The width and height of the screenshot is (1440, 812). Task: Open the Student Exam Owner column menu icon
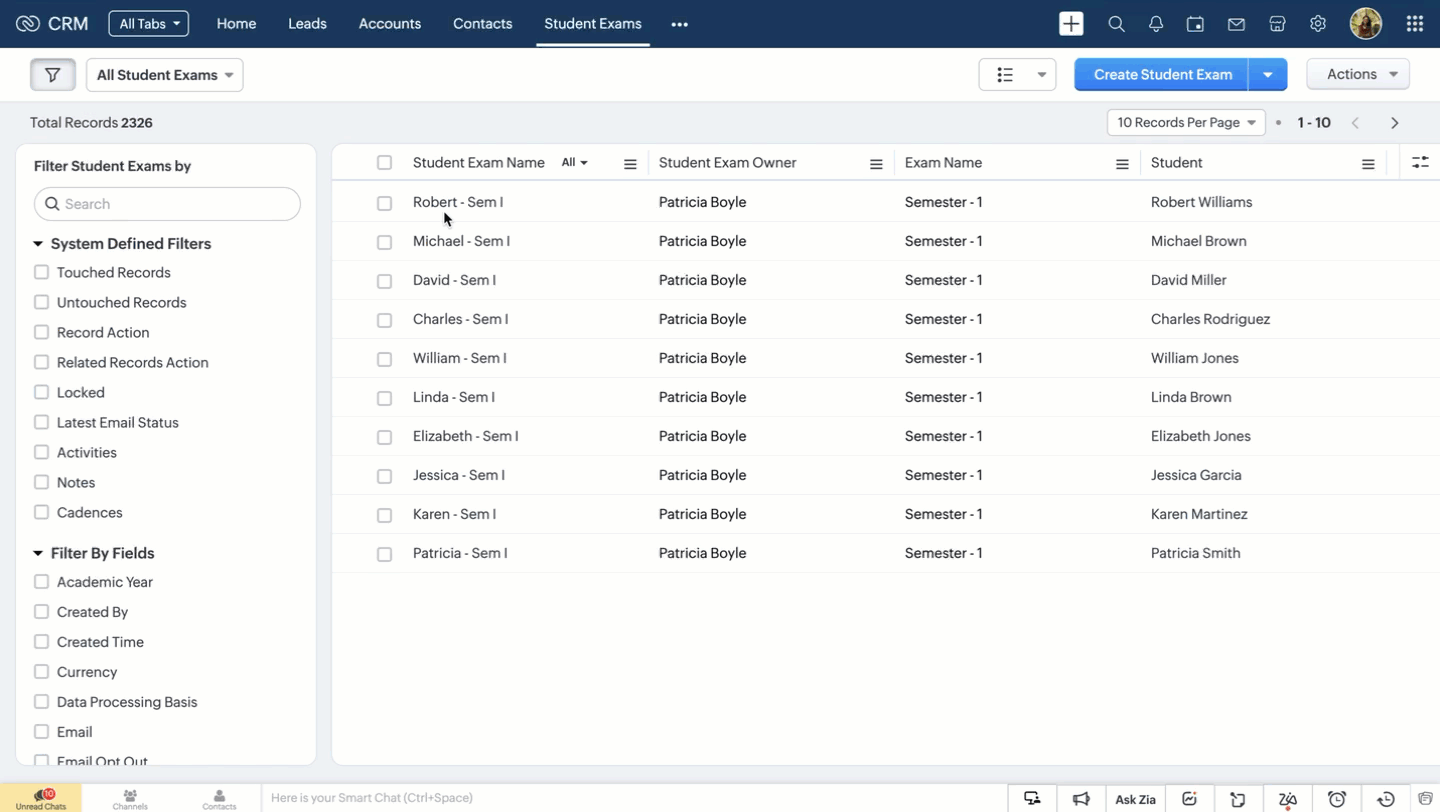[x=876, y=164]
